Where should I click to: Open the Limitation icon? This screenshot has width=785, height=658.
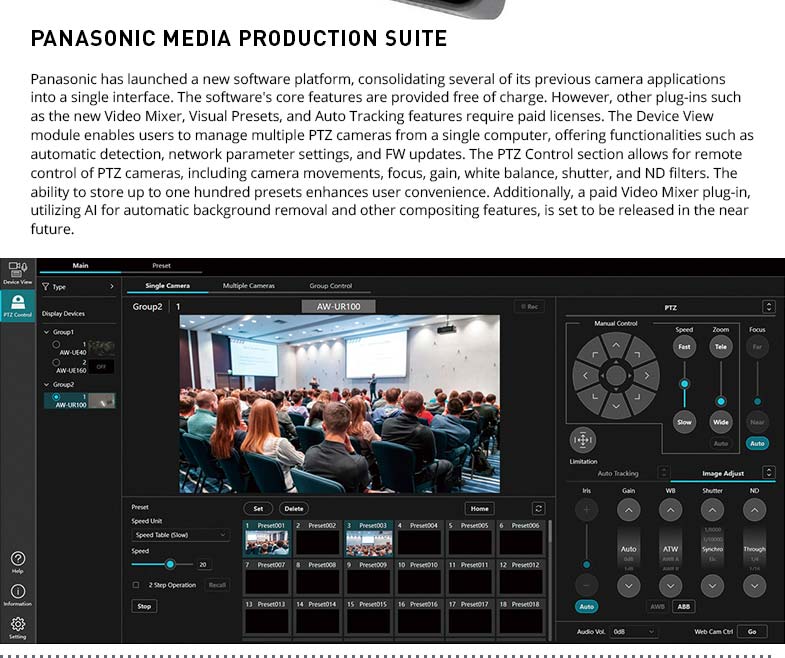point(582,440)
